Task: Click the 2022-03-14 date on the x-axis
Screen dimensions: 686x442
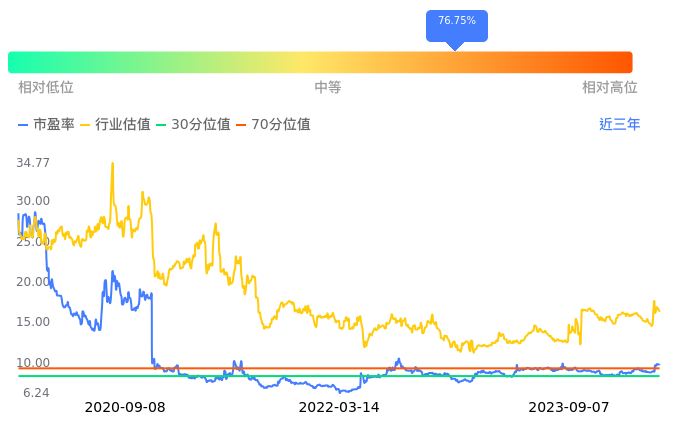Action: pyautogui.click(x=339, y=408)
